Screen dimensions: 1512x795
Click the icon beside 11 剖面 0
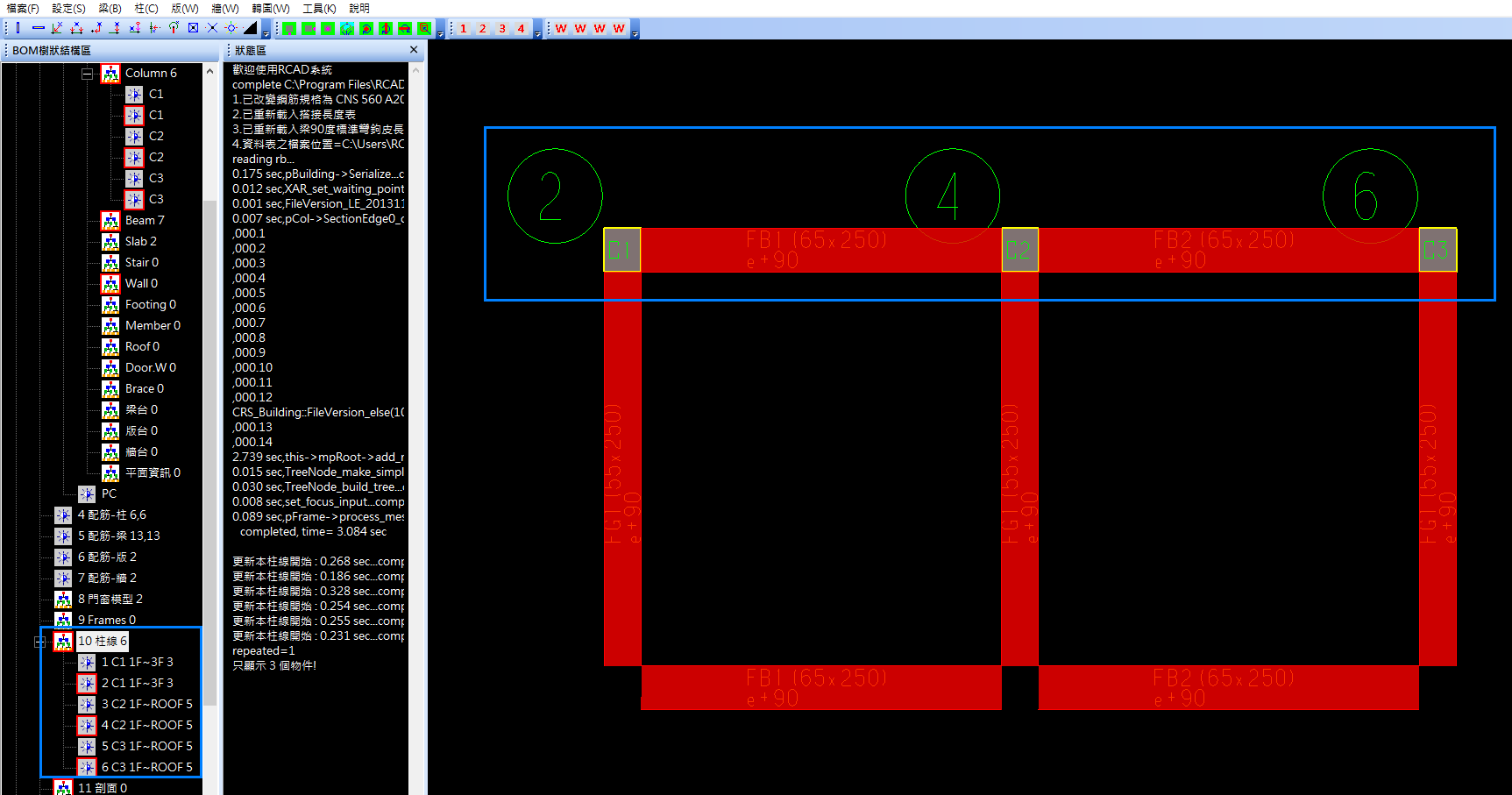(x=63, y=787)
